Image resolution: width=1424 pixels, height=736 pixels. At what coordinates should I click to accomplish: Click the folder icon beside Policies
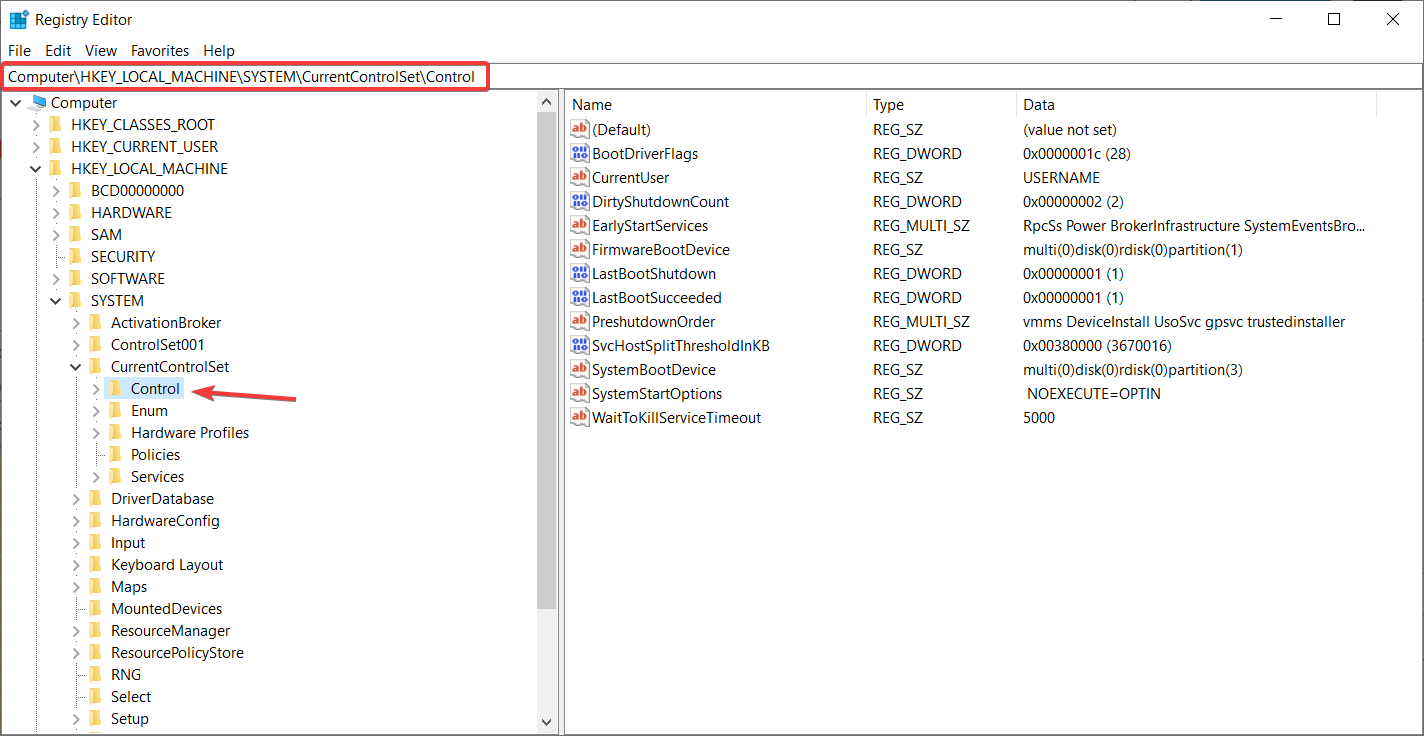(x=117, y=454)
